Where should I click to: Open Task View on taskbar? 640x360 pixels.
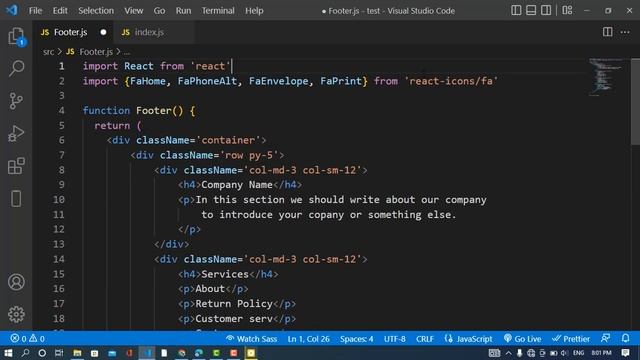point(59,353)
